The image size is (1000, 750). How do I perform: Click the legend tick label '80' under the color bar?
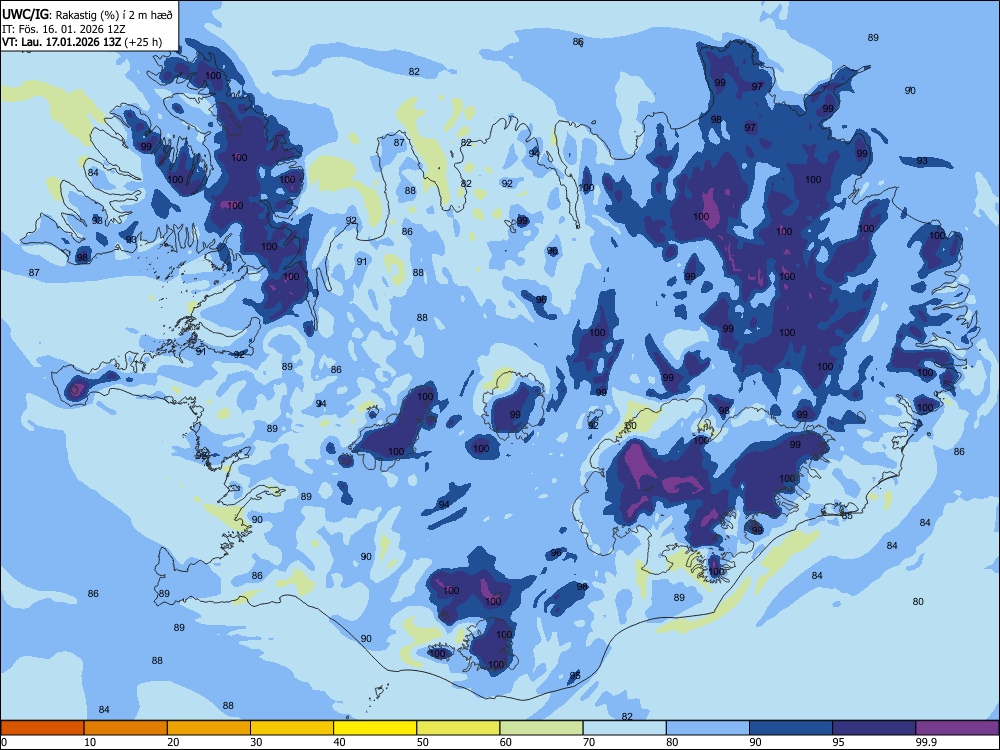[672, 742]
